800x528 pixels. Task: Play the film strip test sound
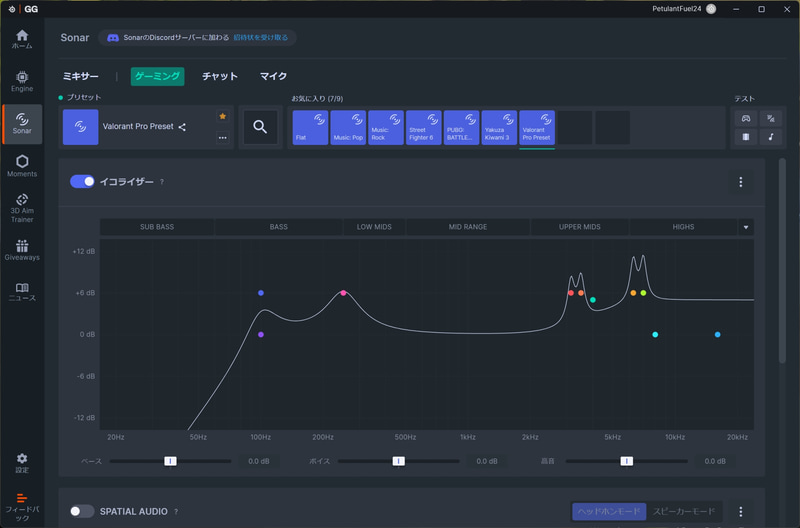click(x=746, y=137)
